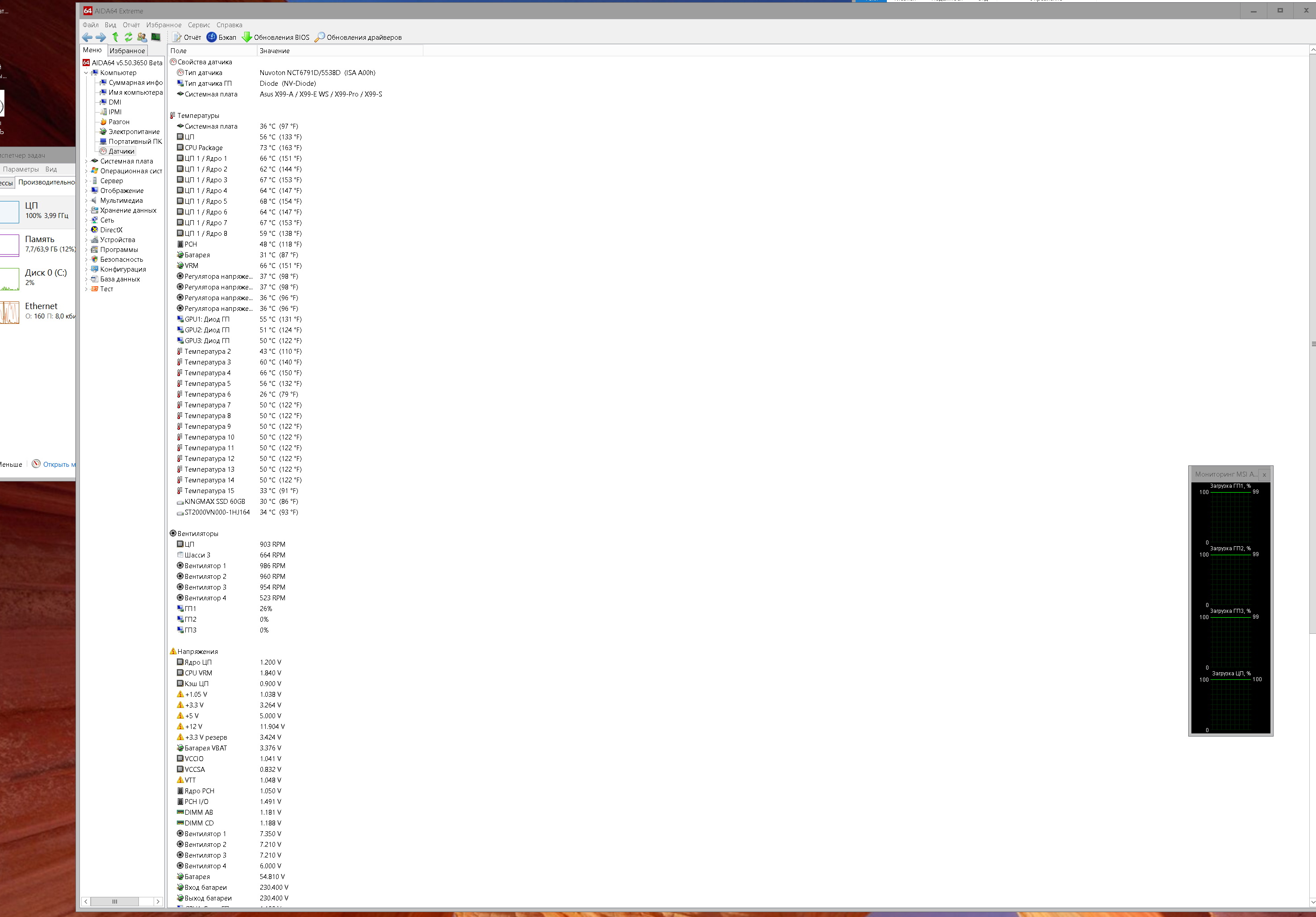Click the back navigation arrow icon
The image size is (1316, 917).
(x=87, y=37)
